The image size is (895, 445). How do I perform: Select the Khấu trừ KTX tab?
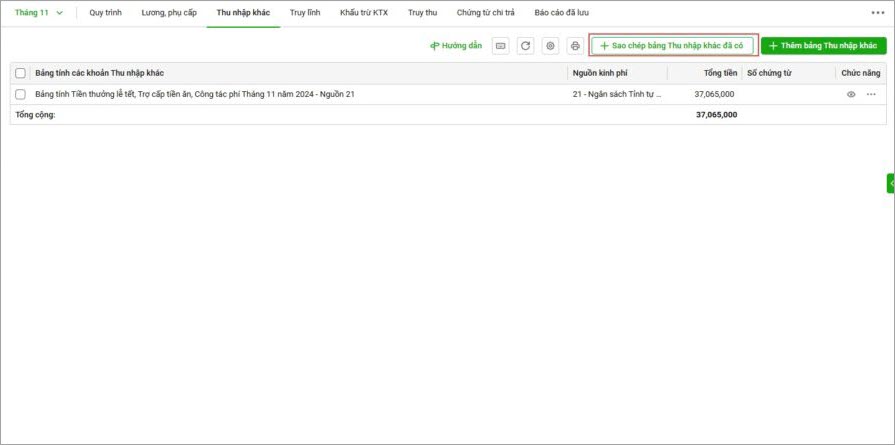[x=364, y=13]
